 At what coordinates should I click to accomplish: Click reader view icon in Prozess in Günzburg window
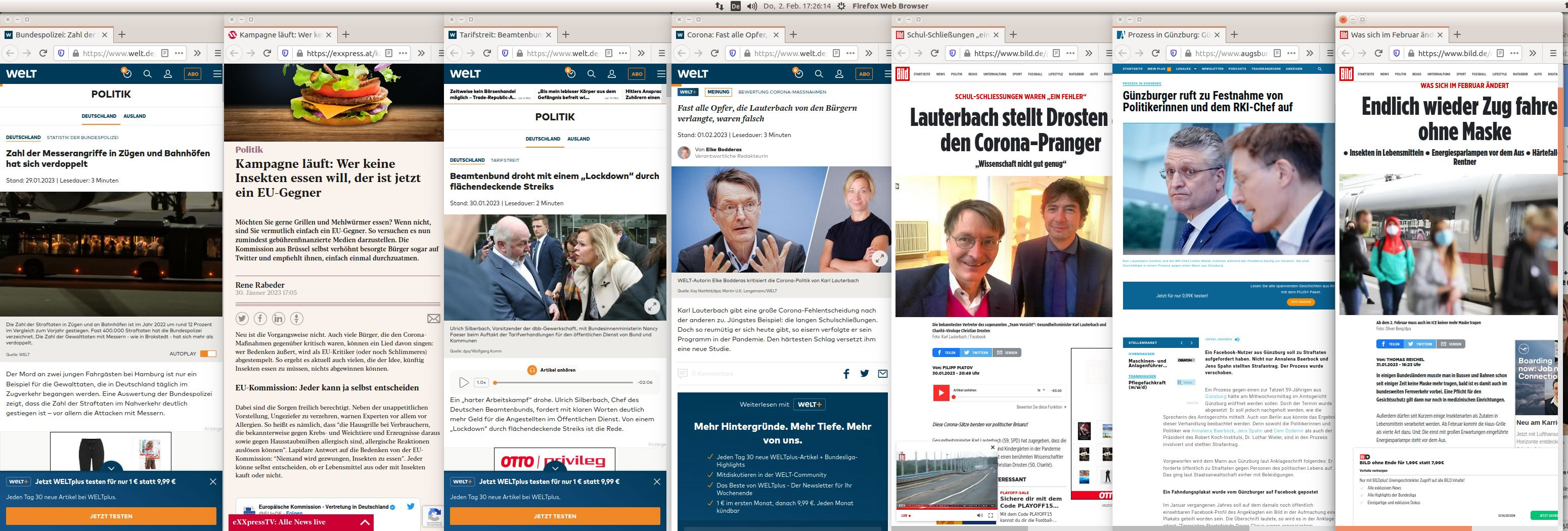point(1278,53)
